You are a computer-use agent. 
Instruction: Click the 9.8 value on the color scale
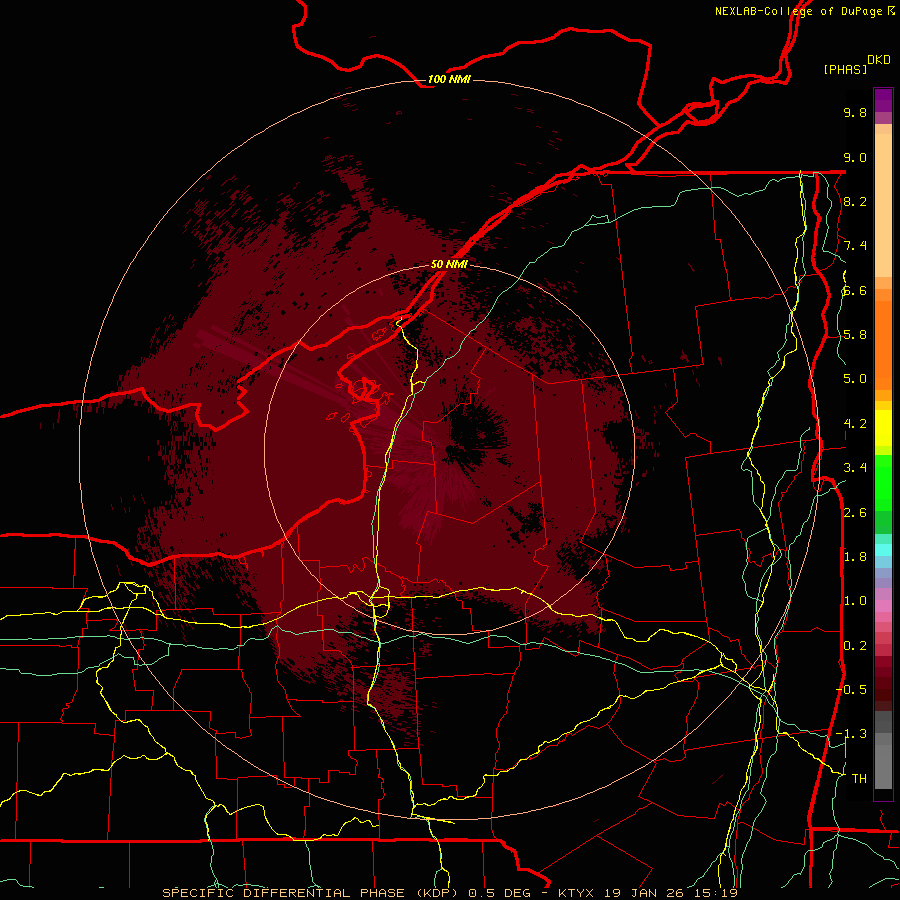(855, 112)
